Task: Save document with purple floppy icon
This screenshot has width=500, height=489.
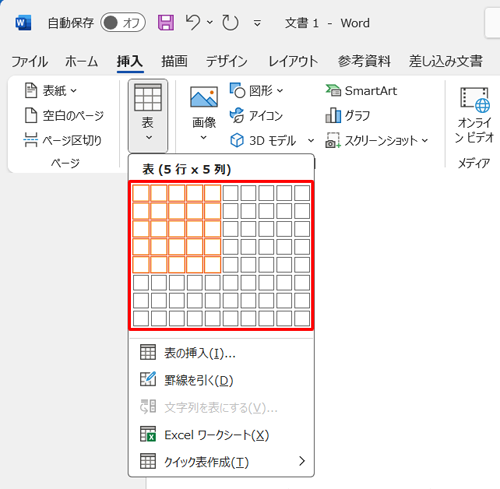Action: (166, 23)
